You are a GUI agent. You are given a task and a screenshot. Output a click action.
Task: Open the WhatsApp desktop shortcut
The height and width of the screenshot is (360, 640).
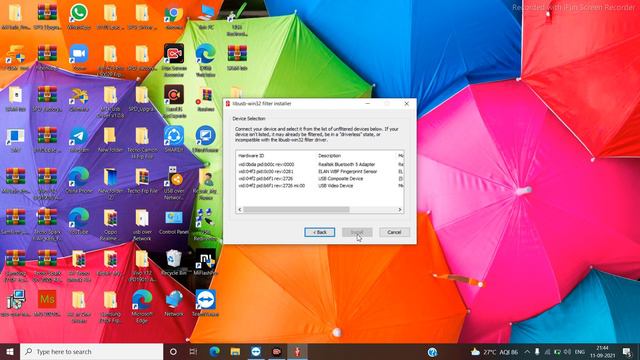click(79, 16)
